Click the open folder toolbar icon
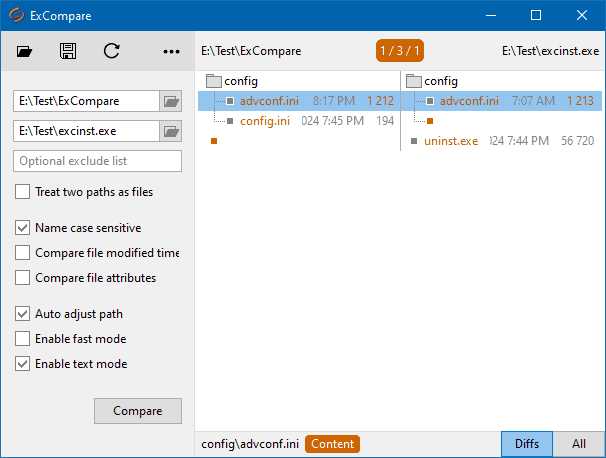This screenshot has height=458, width=606. tap(26, 51)
